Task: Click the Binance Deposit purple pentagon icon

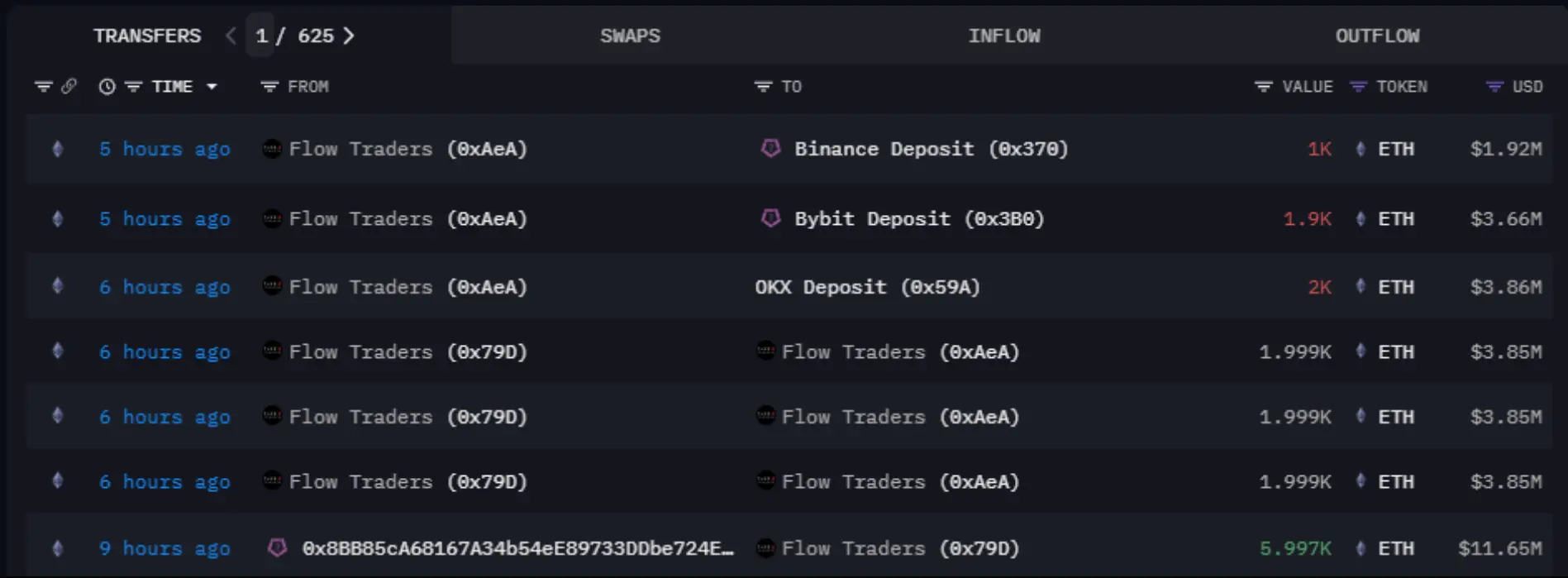Action: (771, 149)
